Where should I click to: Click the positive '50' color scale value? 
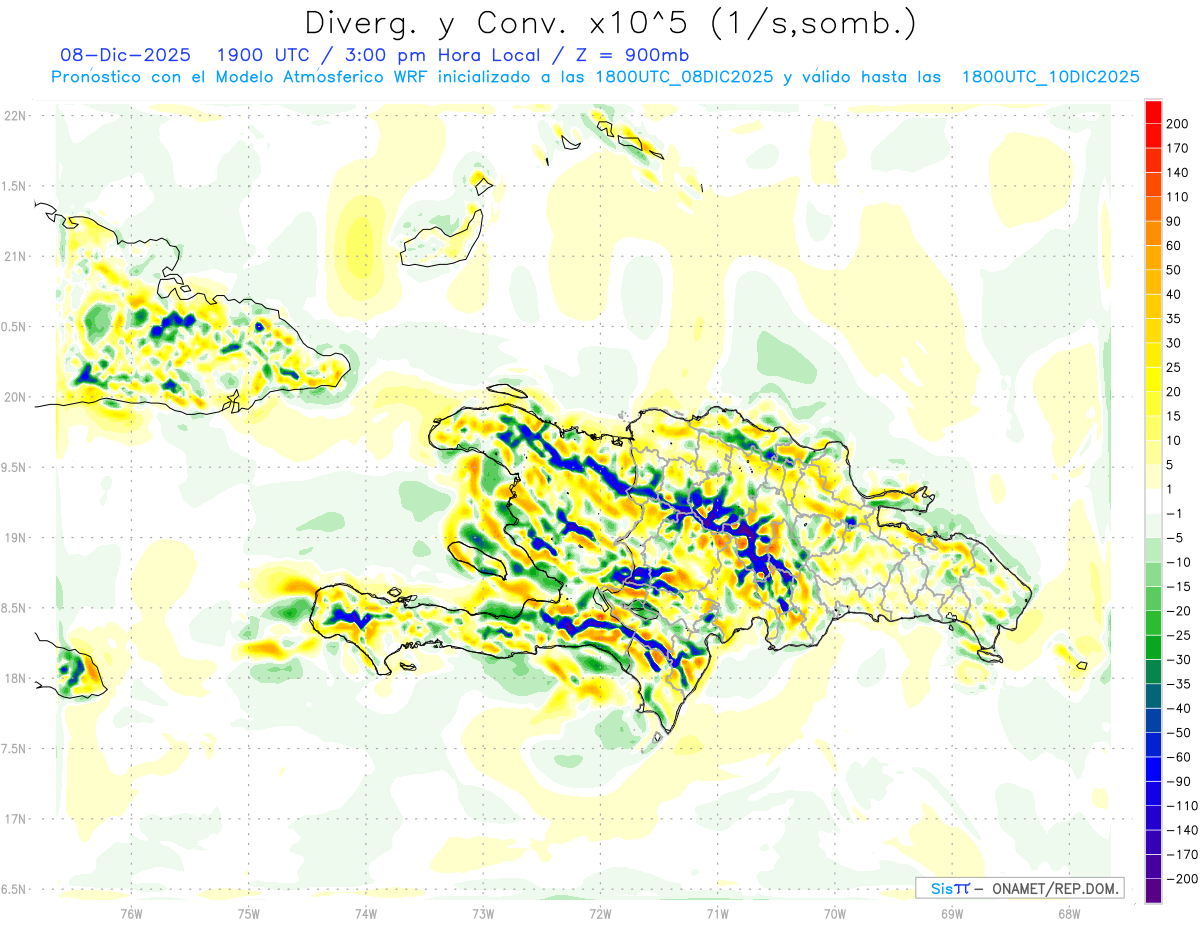tap(1174, 270)
